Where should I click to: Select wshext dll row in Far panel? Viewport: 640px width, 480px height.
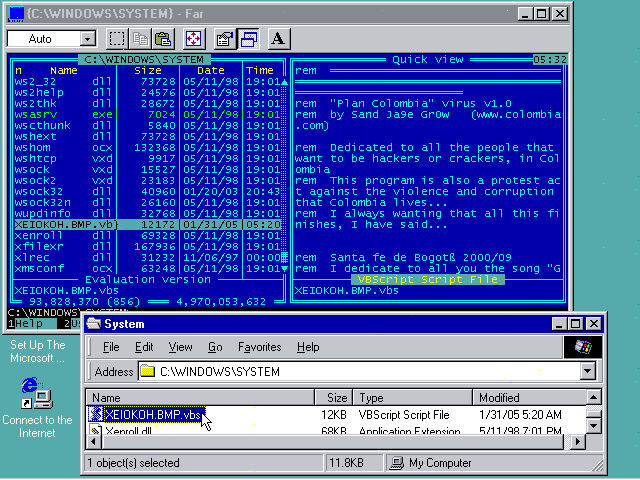pyautogui.click(x=147, y=137)
